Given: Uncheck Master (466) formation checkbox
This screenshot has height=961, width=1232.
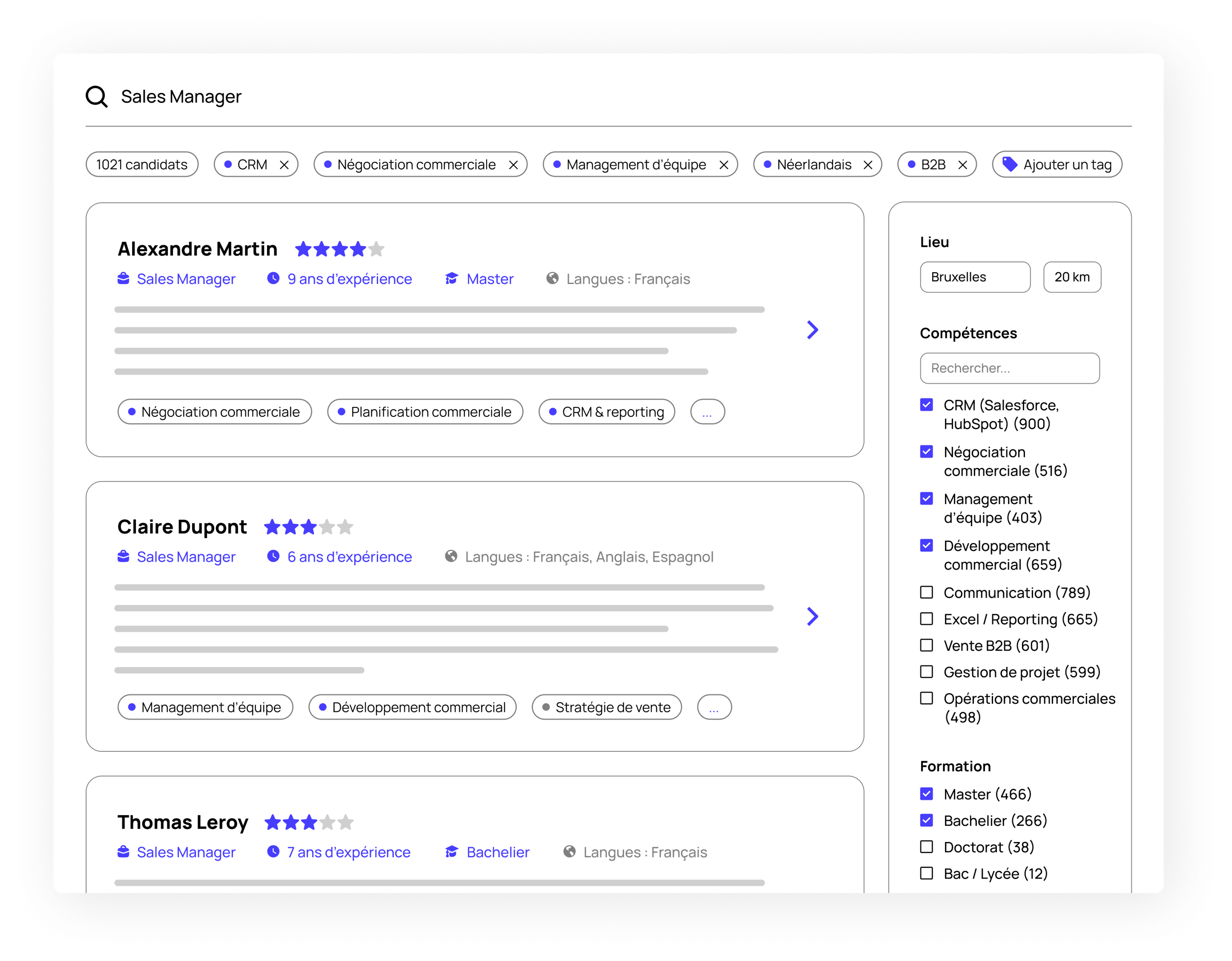Looking at the screenshot, I should click(926, 794).
